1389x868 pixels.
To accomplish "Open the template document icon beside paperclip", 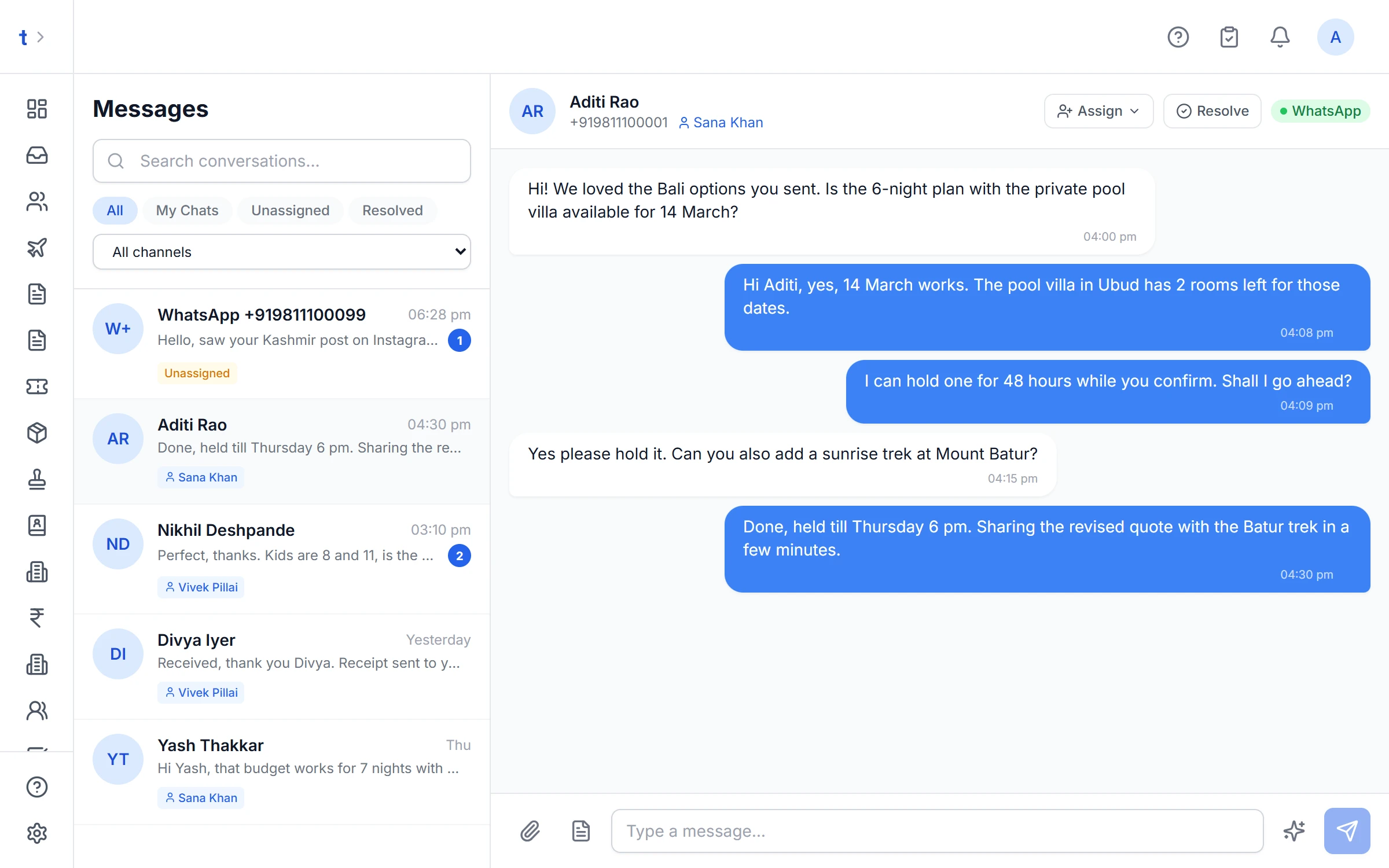I will (581, 831).
